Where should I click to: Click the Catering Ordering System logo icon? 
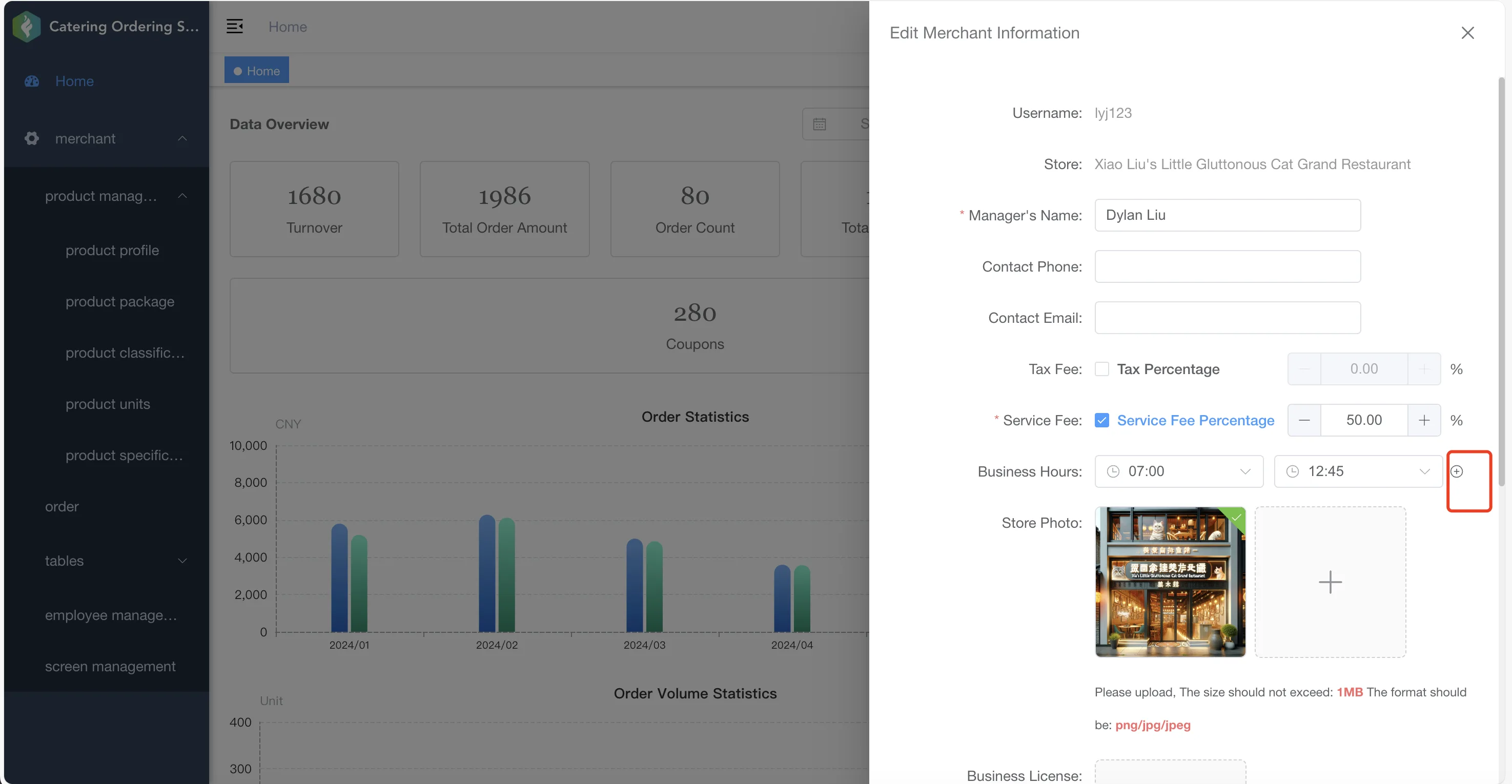tap(27, 27)
